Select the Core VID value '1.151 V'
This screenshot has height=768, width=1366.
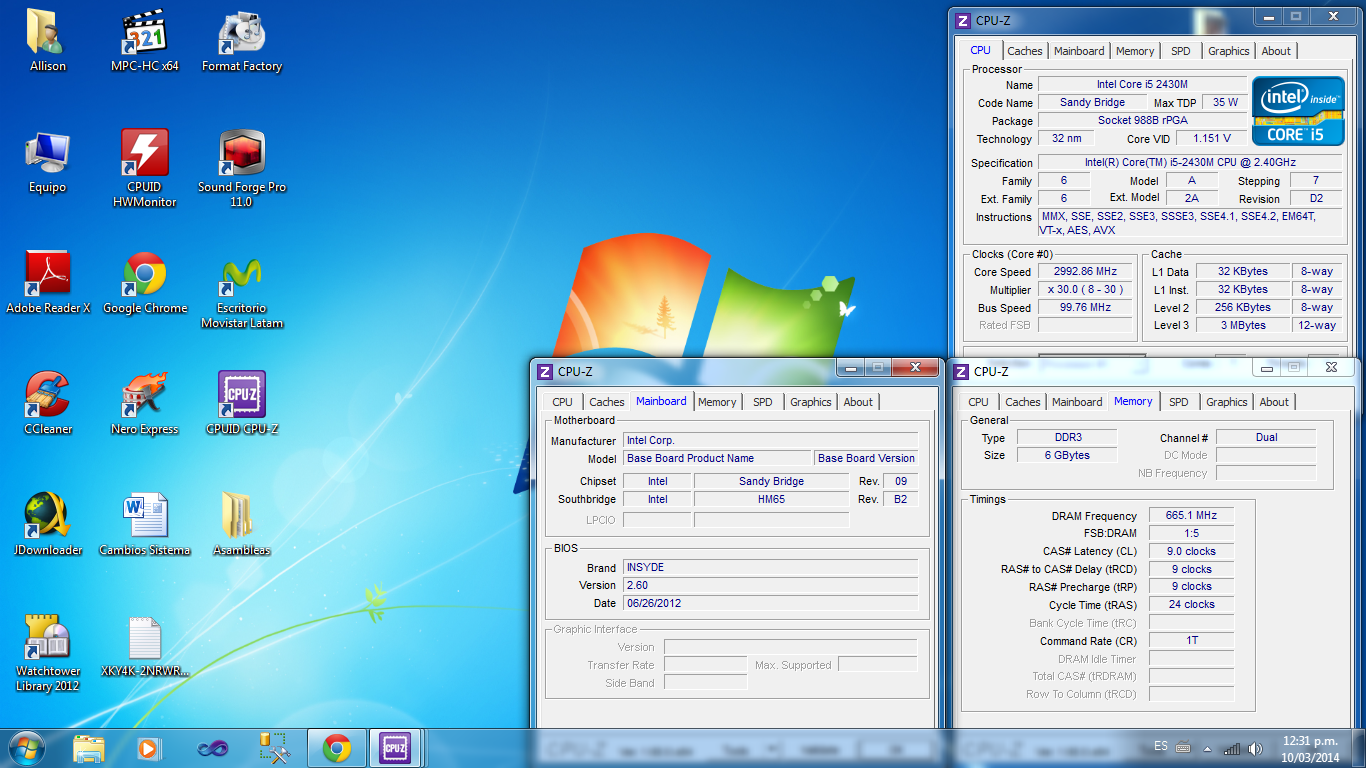tap(1211, 138)
